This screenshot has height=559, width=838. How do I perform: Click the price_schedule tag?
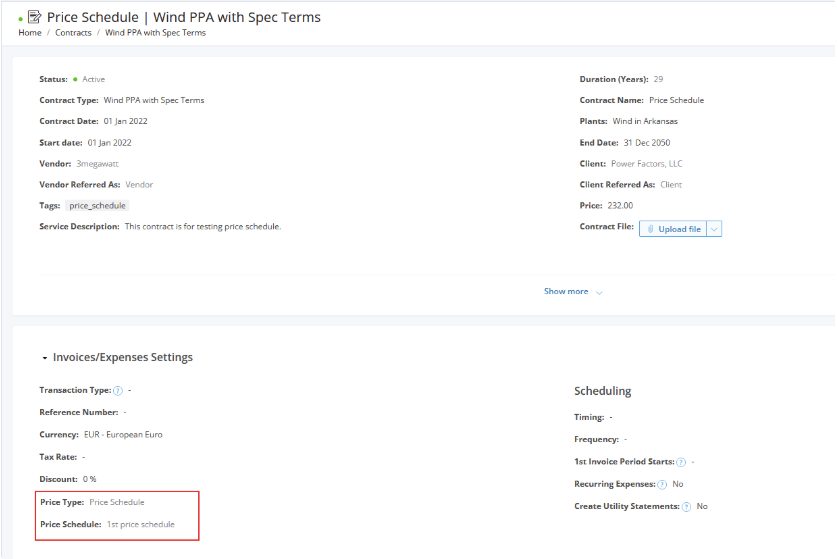click(x=98, y=205)
